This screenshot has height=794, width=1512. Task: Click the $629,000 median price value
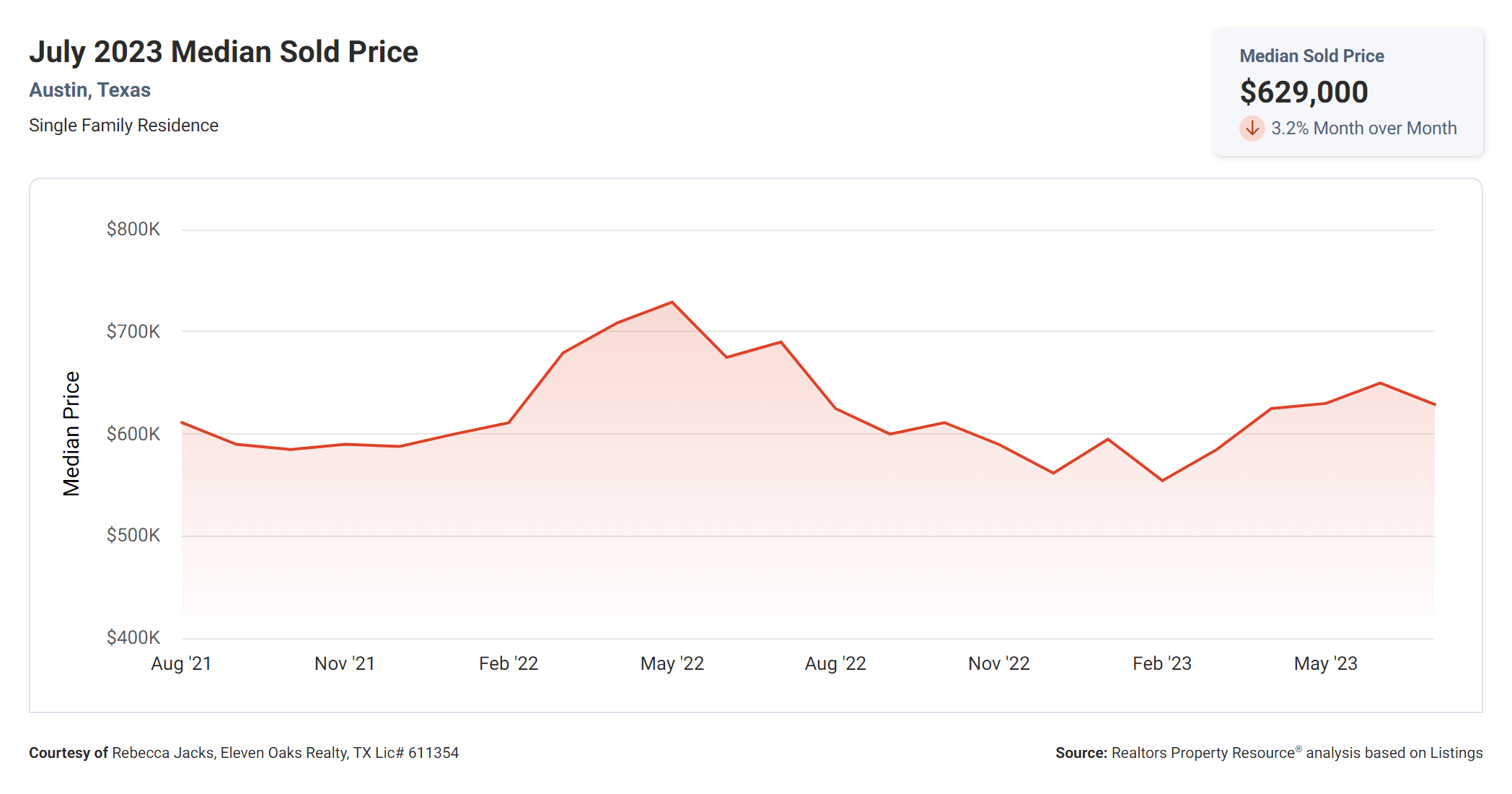[x=1304, y=92]
